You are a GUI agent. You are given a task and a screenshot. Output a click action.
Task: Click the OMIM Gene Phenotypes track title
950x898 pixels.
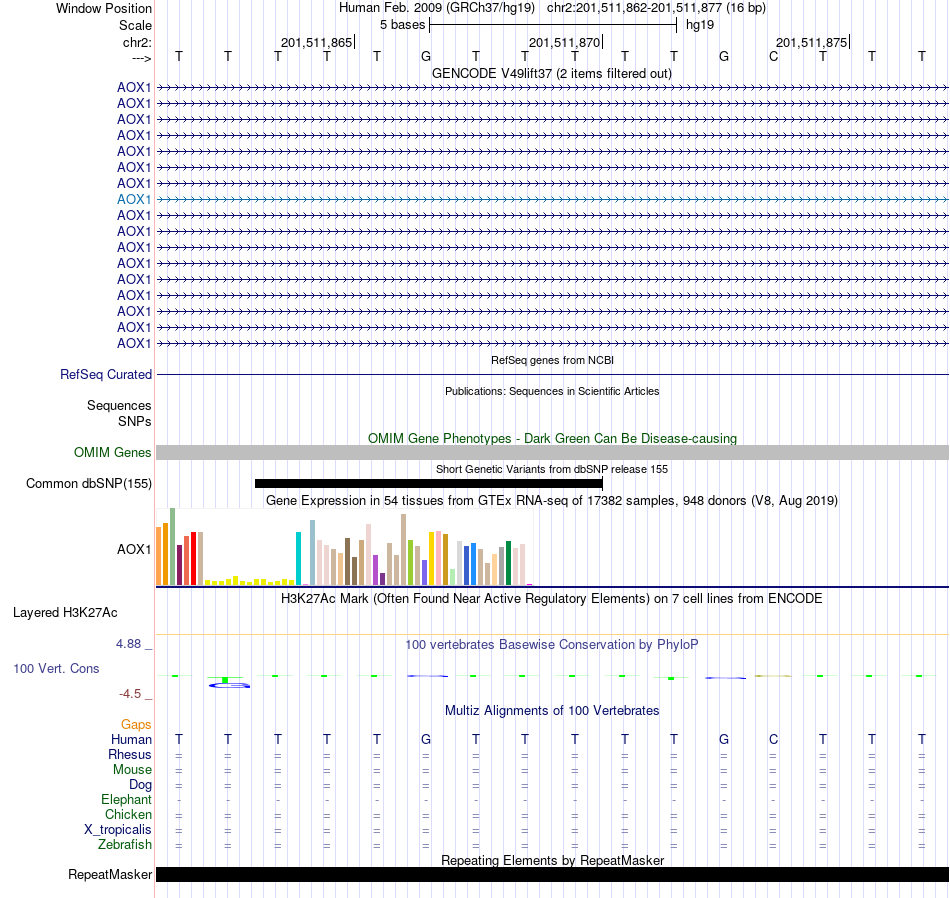coord(553,439)
